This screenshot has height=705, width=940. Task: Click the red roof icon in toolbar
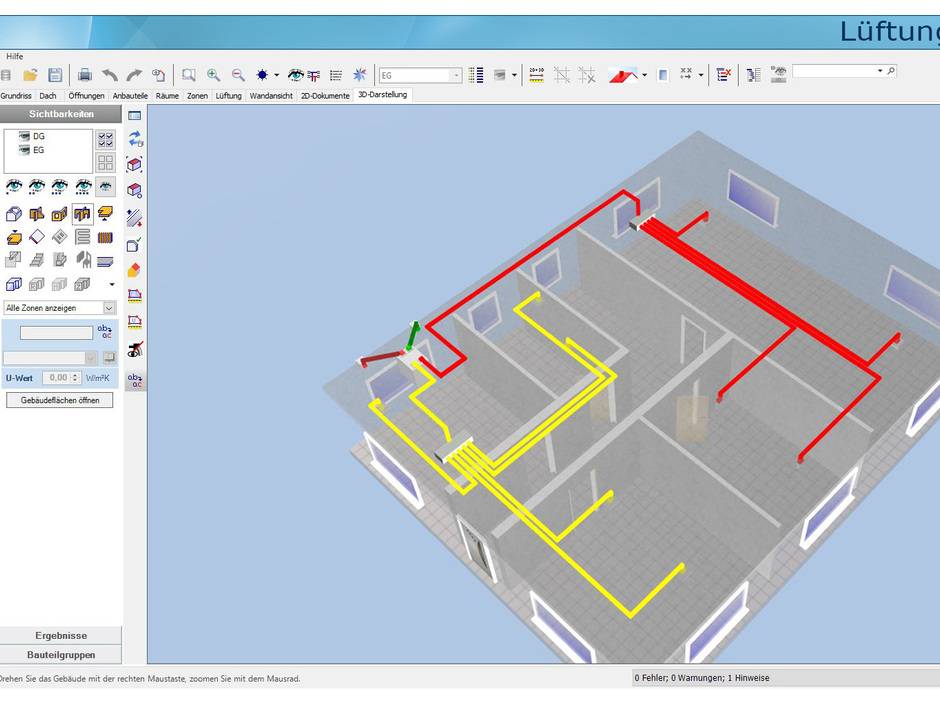pyautogui.click(x=625, y=75)
